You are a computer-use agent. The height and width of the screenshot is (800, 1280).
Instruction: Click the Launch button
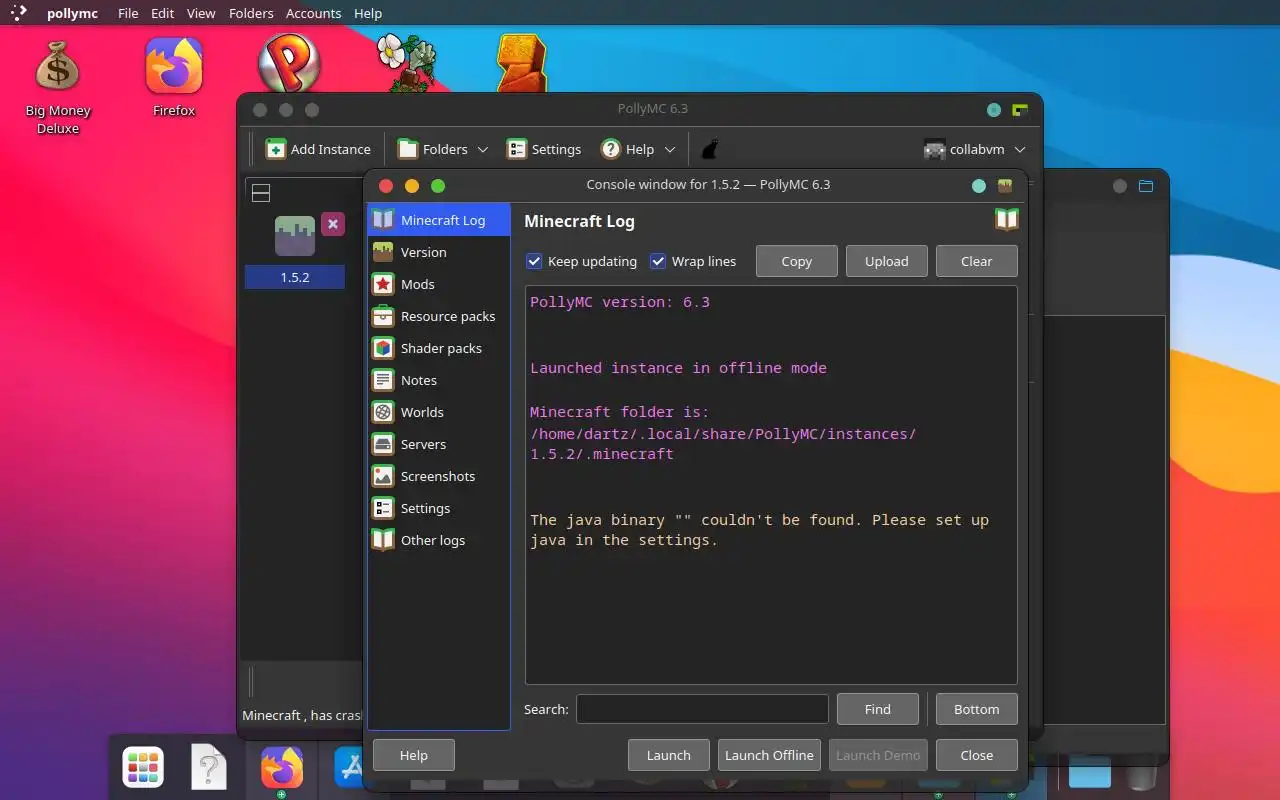tap(669, 755)
